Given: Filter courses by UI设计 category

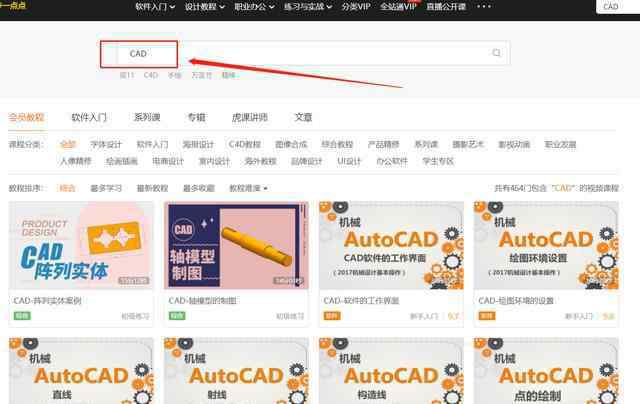Looking at the screenshot, I should pyautogui.click(x=349, y=161).
